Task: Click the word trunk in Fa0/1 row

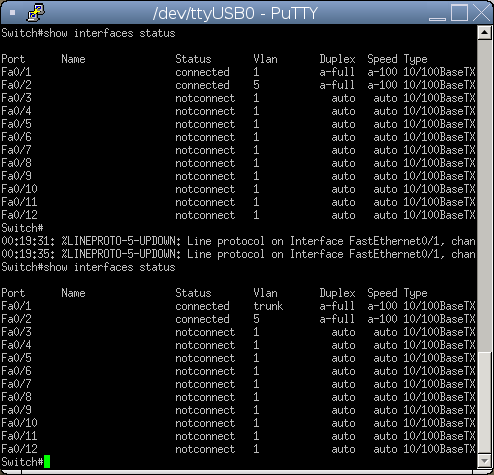Action: click(268, 306)
